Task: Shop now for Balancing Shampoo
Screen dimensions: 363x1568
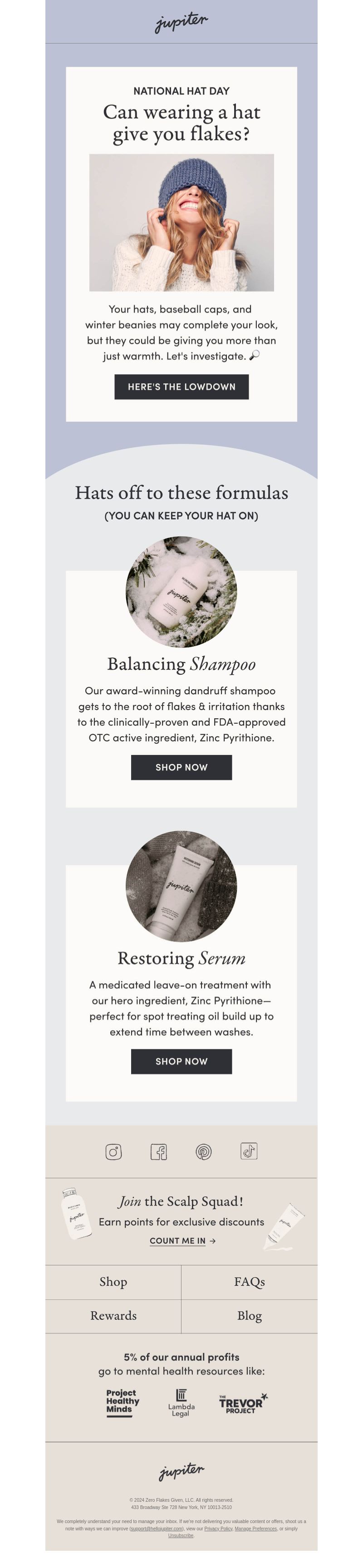Action: click(x=181, y=767)
